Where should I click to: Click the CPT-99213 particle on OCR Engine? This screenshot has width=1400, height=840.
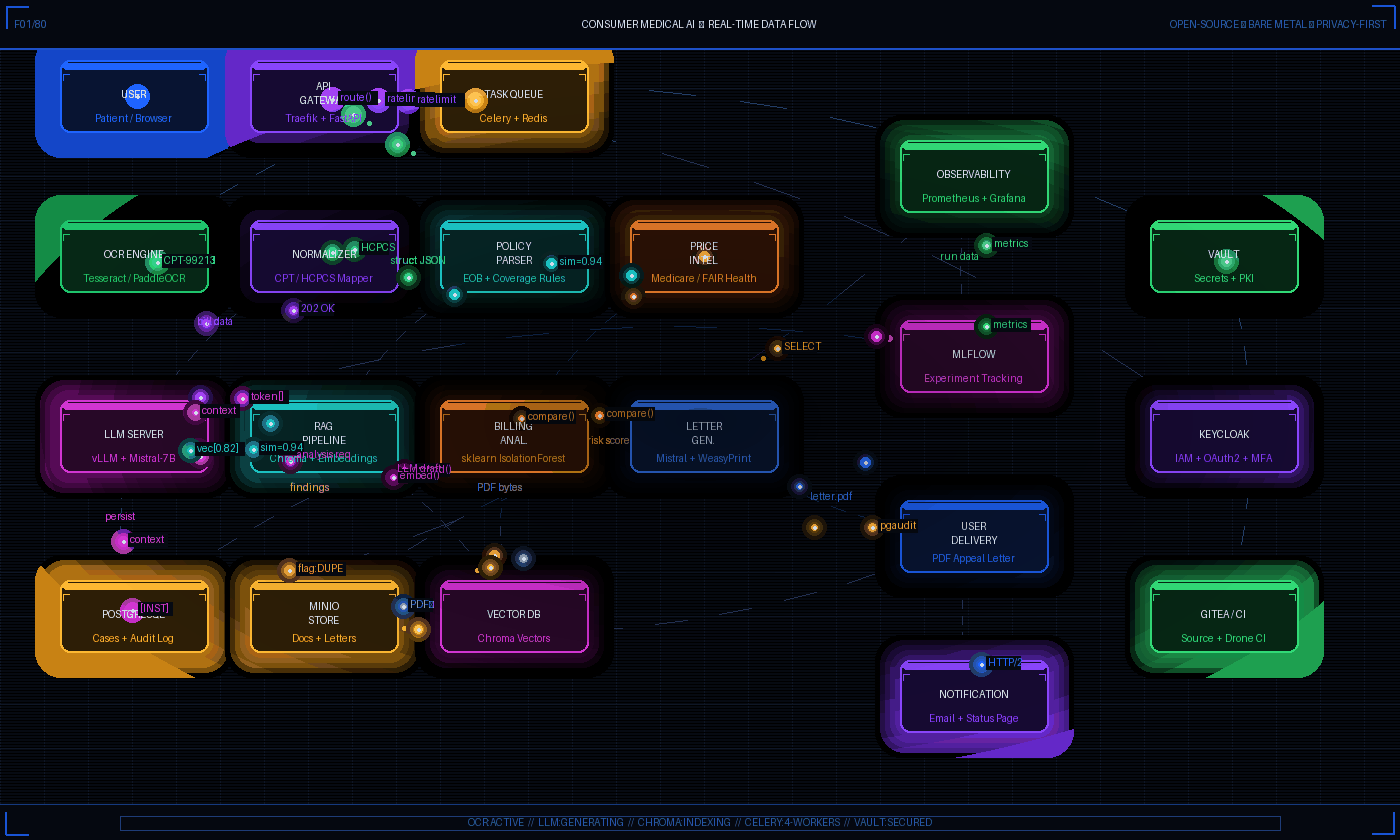pyautogui.click(x=156, y=262)
